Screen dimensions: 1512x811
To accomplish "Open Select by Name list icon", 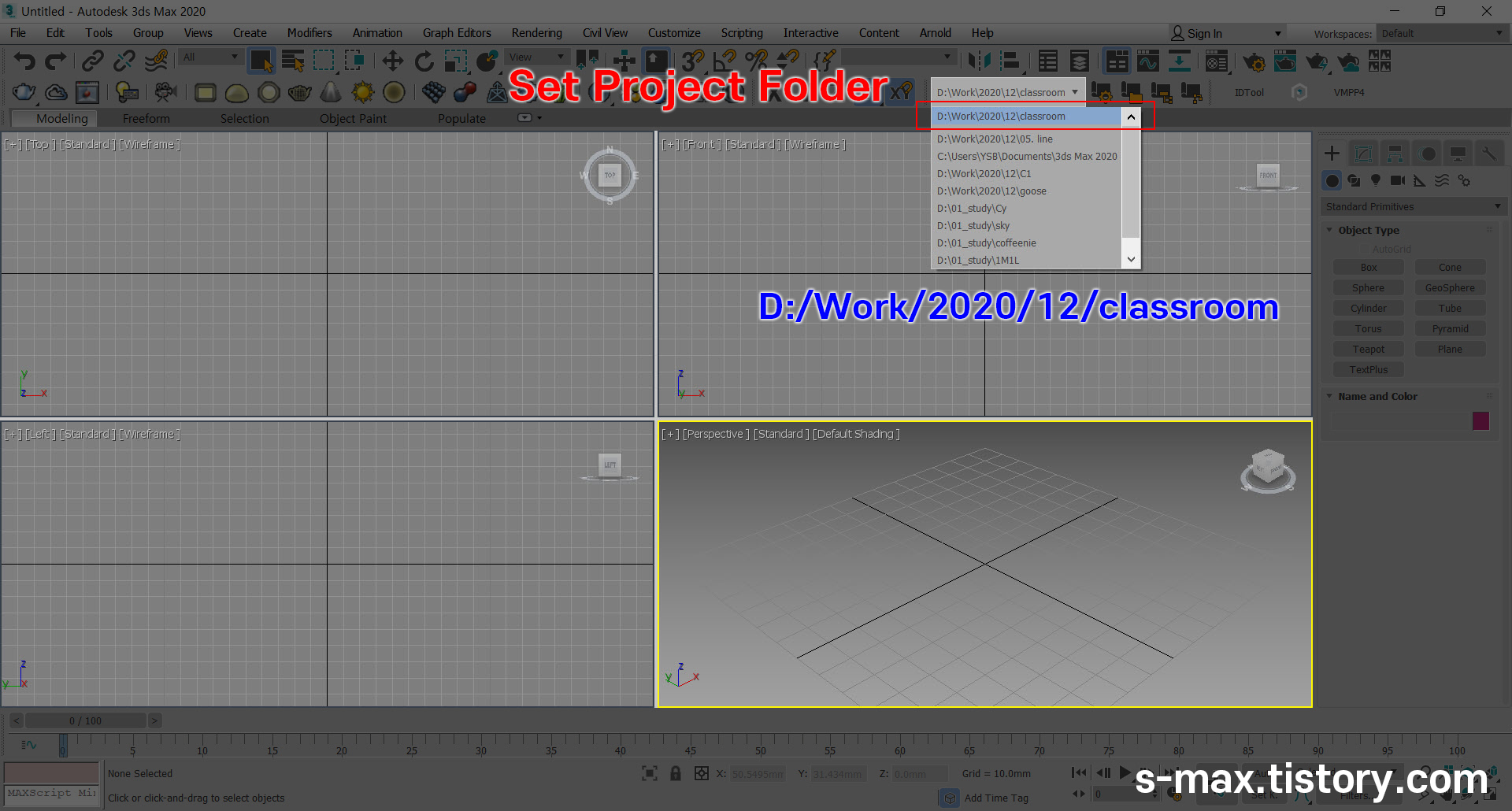I will [293, 61].
